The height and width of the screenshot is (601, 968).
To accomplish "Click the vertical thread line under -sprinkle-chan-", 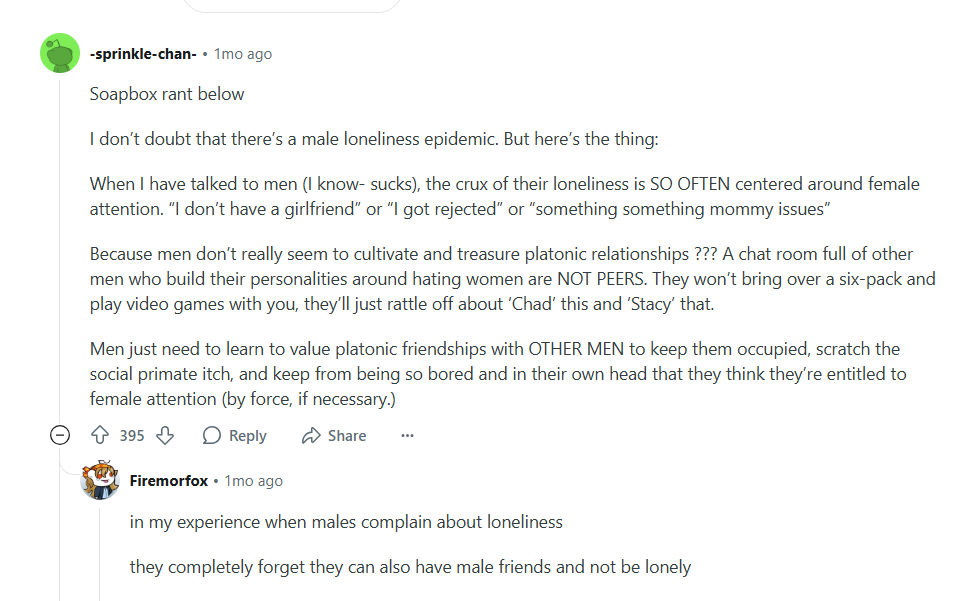I will (60, 247).
